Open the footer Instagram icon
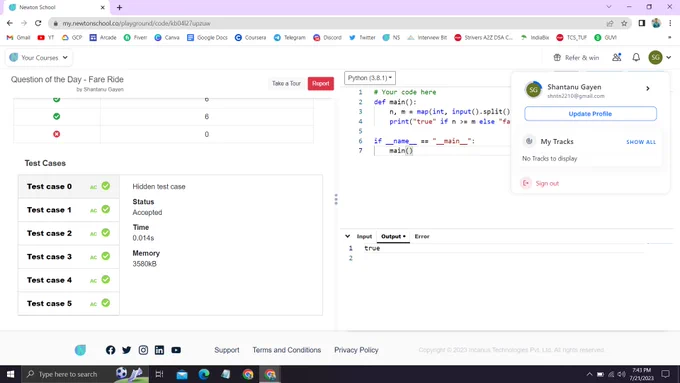The height and width of the screenshot is (383, 680). (x=143, y=350)
